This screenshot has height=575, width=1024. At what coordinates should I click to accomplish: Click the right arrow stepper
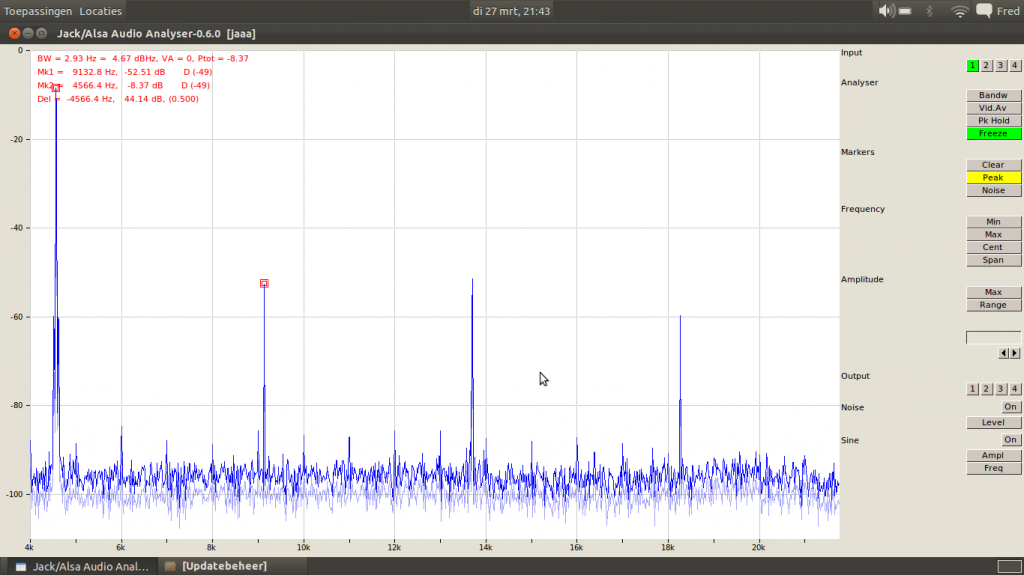point(1015,353)
